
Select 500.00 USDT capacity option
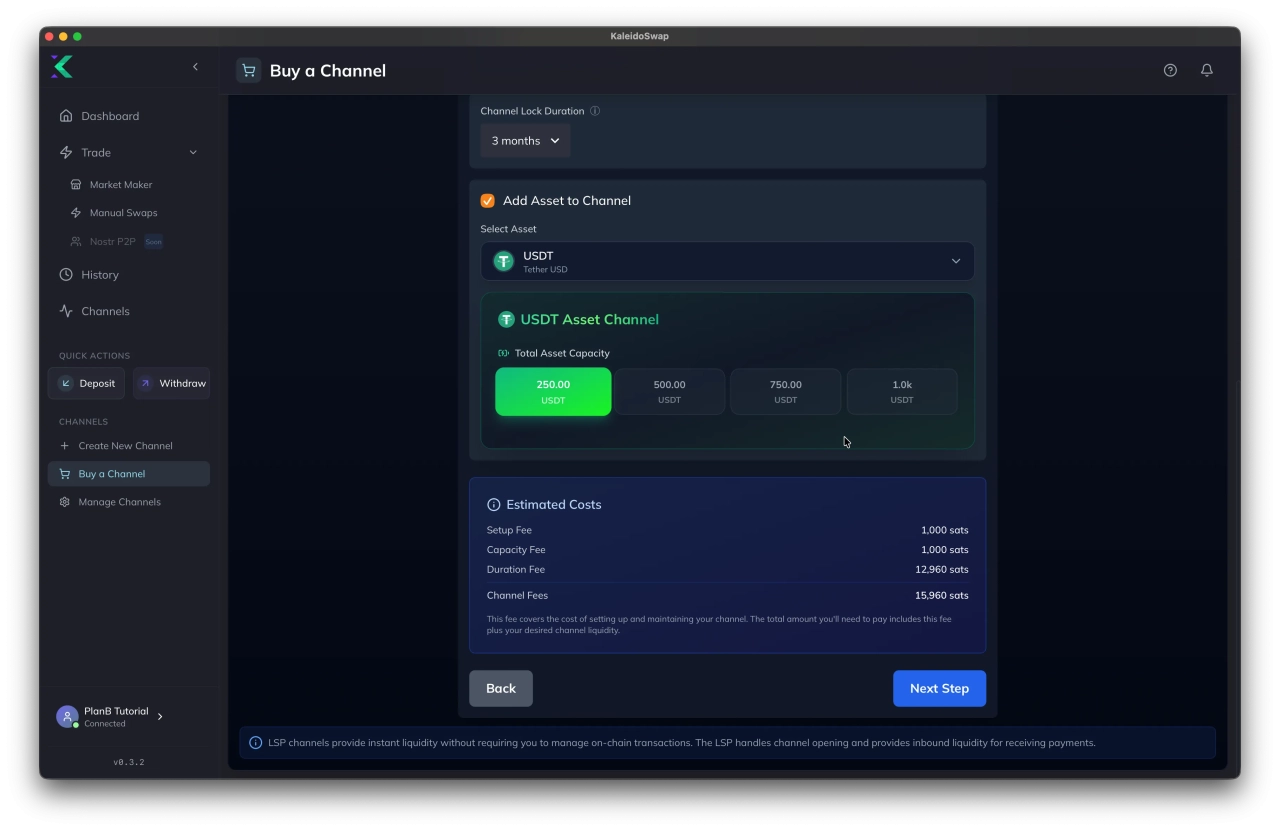coord(669,391)
